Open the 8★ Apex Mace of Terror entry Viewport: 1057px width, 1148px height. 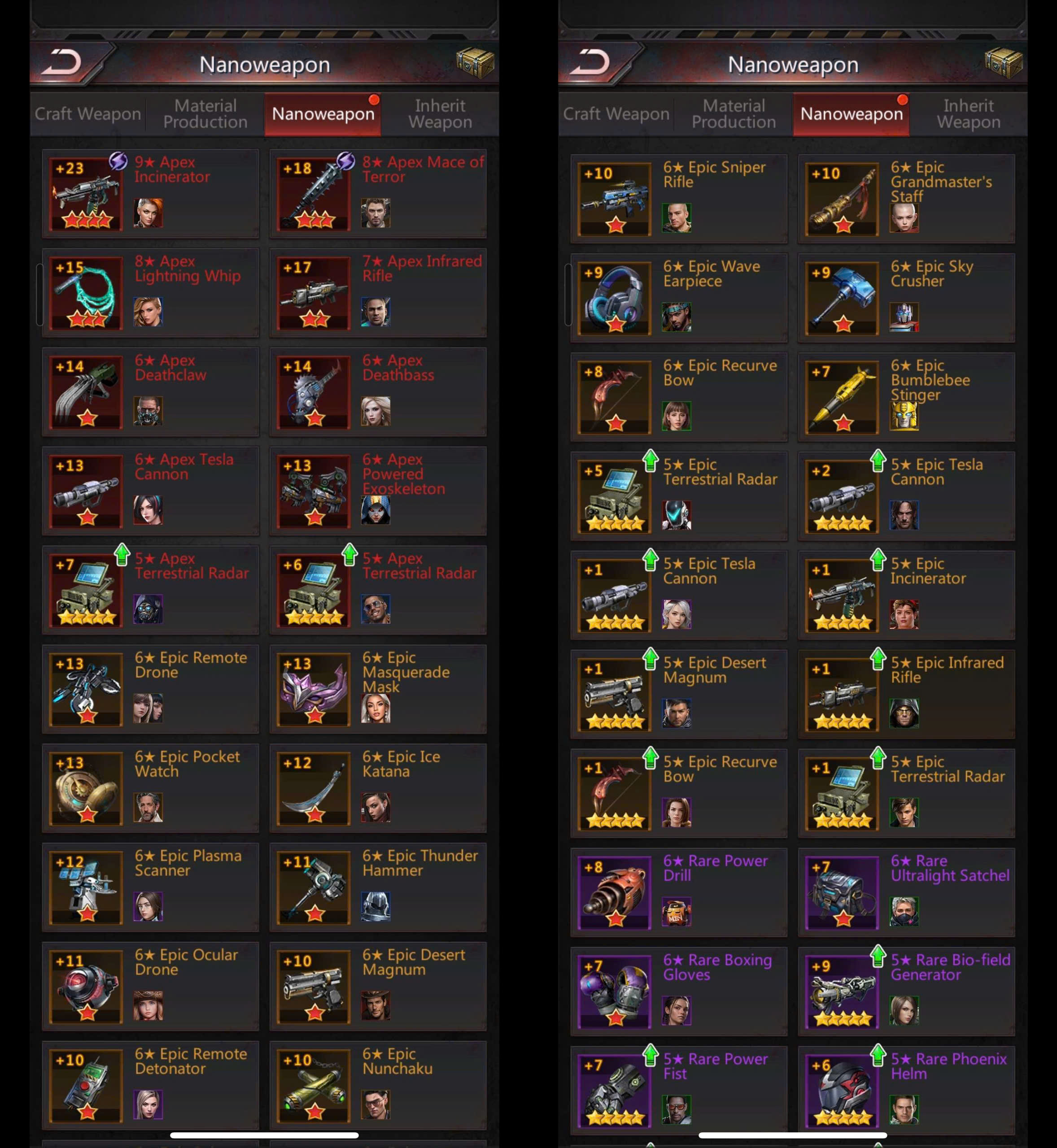click(378, 194)
